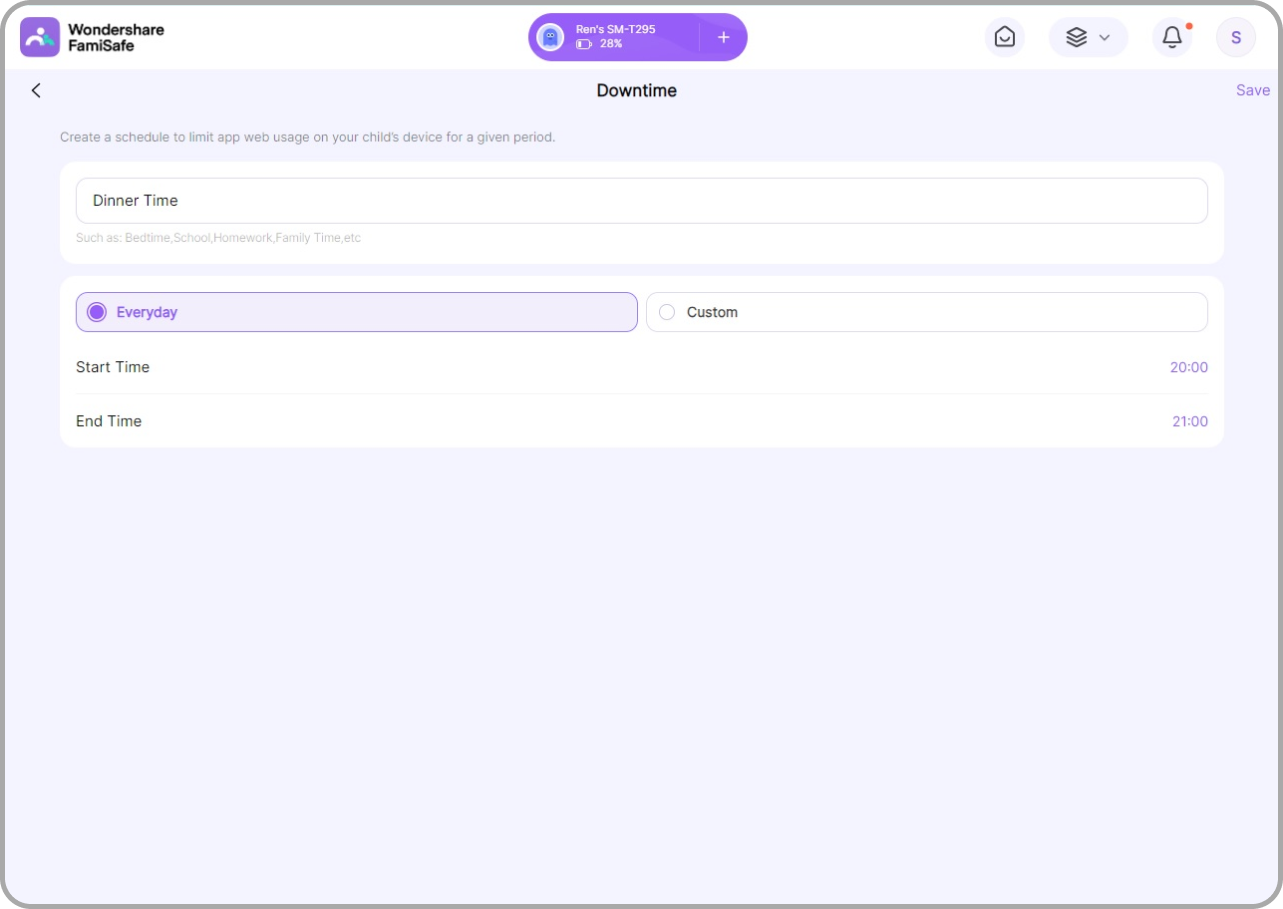Click the Start Time label

(113, 367)
